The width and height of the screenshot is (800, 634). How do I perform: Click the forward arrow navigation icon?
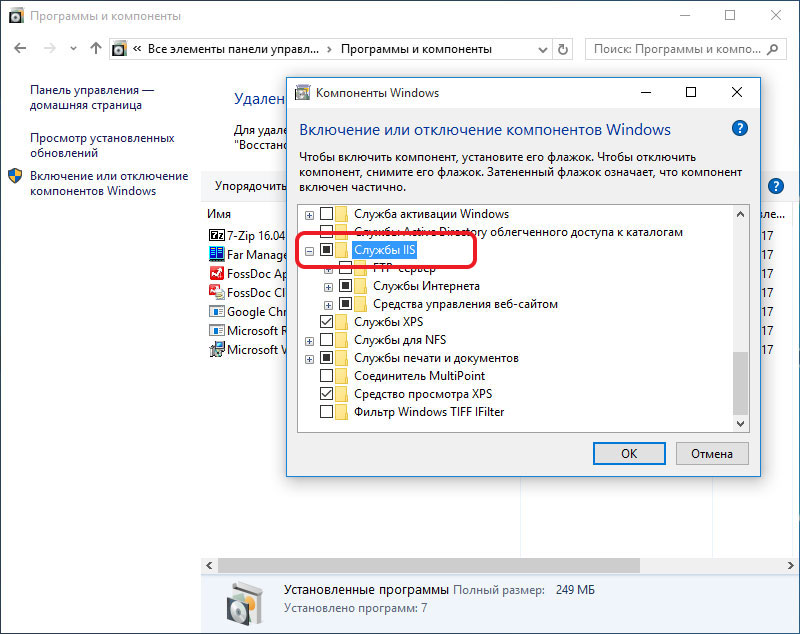pos(49,48)
